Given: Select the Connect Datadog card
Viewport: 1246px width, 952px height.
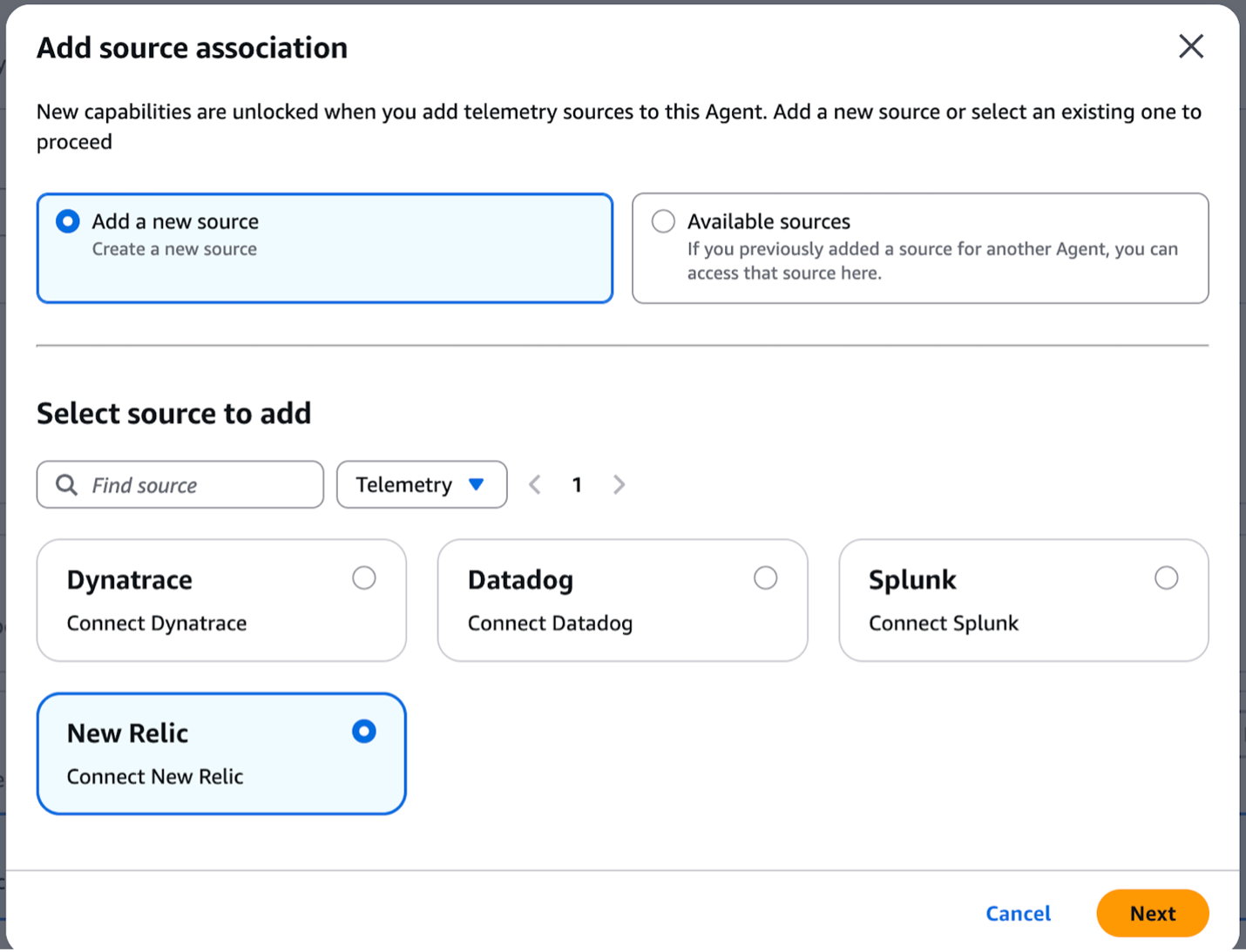Looking at the screenshot, I should [622, 600].
